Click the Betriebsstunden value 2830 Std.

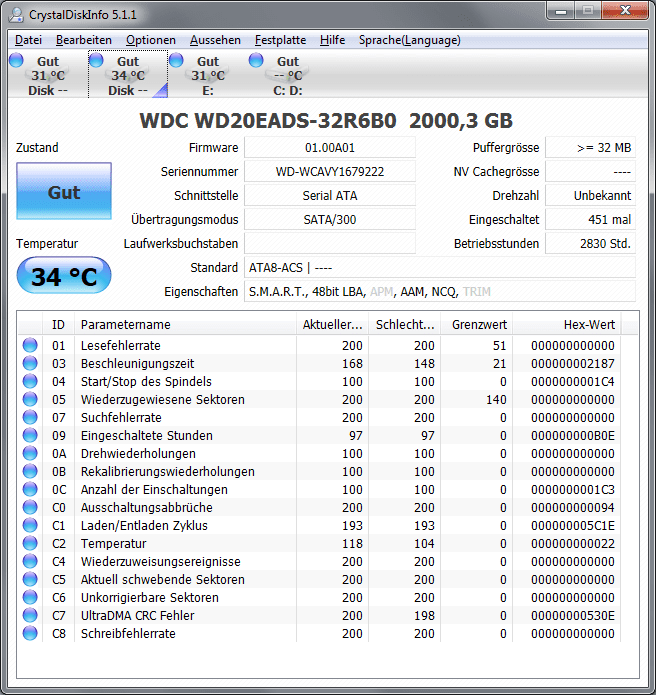590,243
